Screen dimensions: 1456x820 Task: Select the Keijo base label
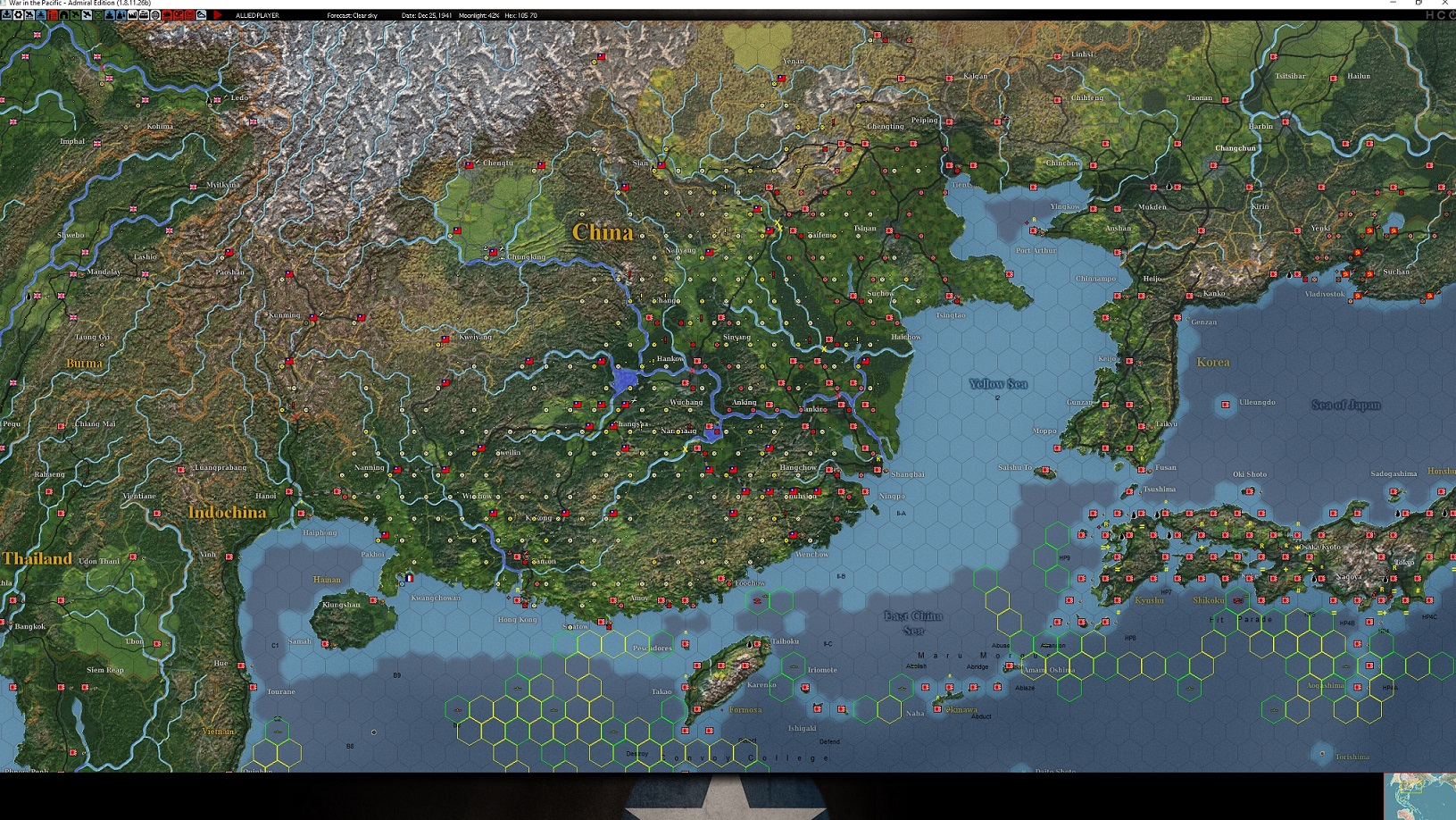pos(1107,358)
